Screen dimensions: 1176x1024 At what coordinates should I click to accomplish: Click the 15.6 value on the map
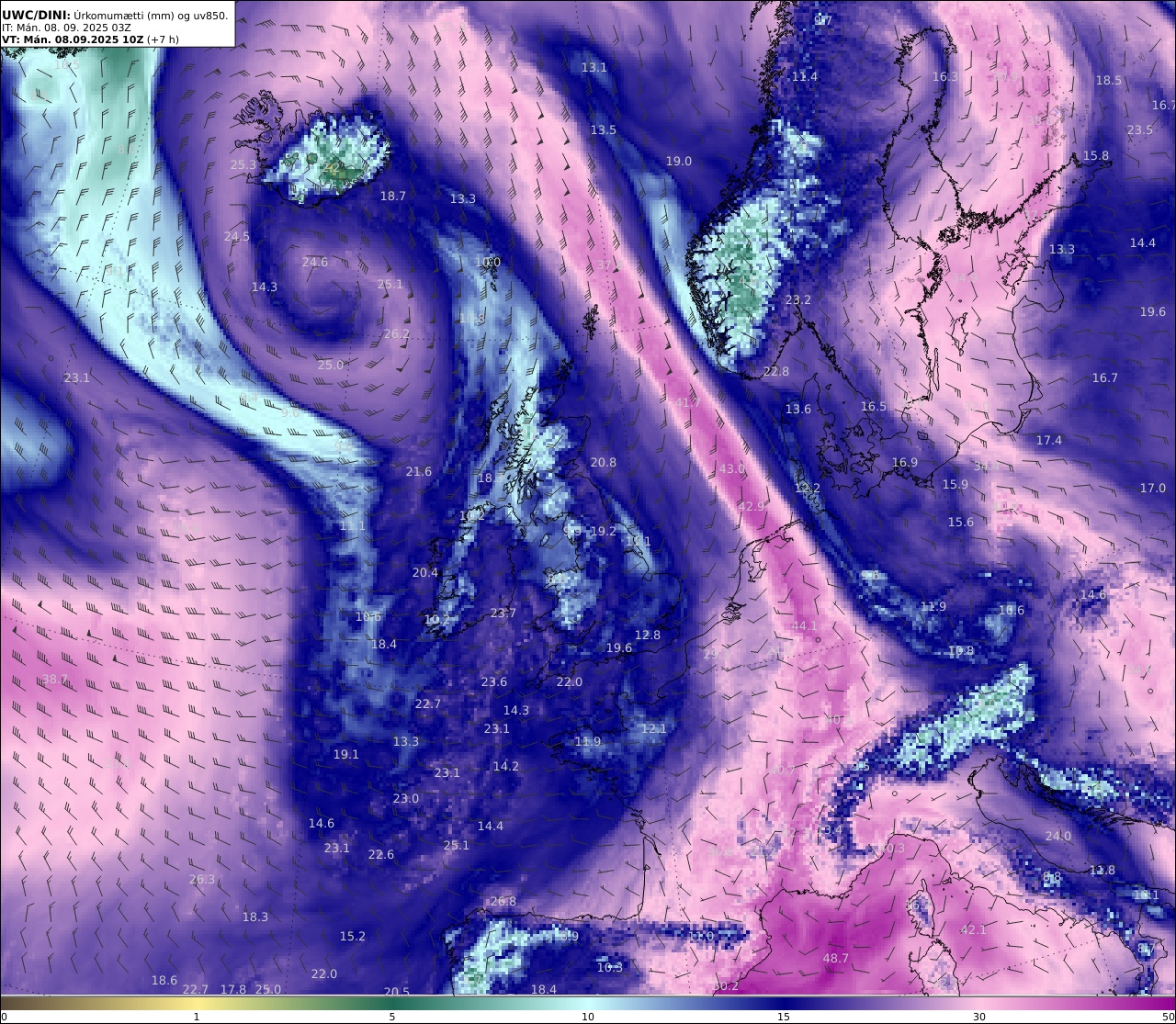(x=961, y=522)
